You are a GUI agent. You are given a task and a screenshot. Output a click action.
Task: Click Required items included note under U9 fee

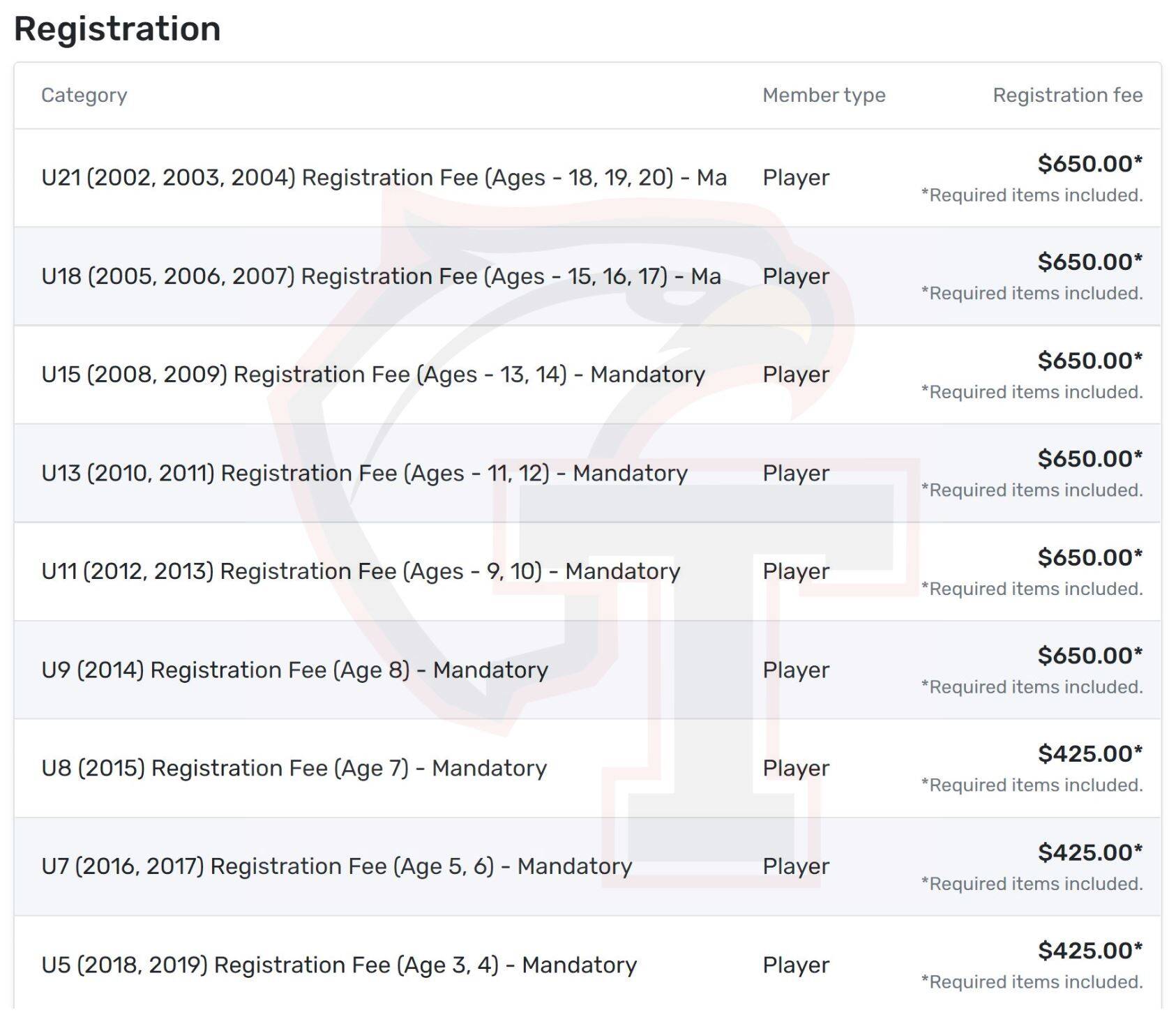coord(1032,687)
